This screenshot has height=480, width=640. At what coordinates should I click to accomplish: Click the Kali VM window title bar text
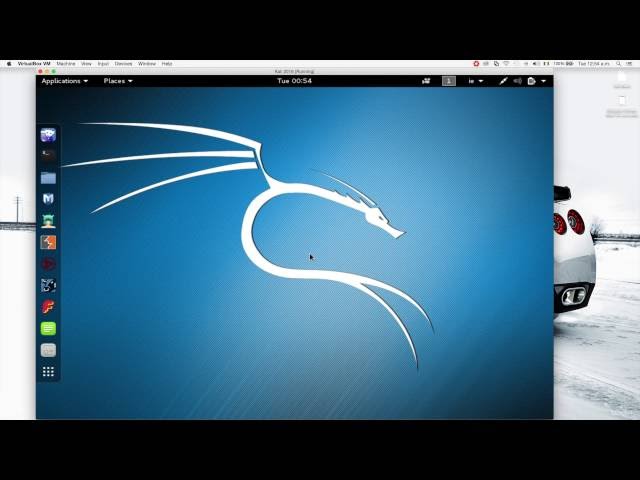(294, 71)
